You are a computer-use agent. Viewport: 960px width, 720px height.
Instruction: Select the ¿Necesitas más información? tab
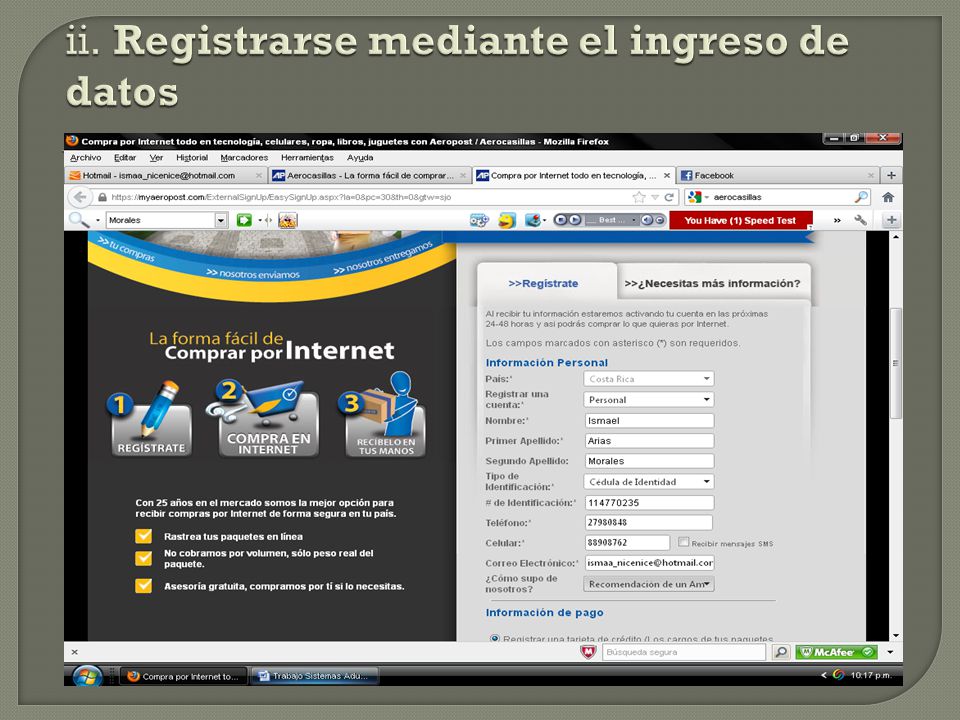tap(713, 283)
